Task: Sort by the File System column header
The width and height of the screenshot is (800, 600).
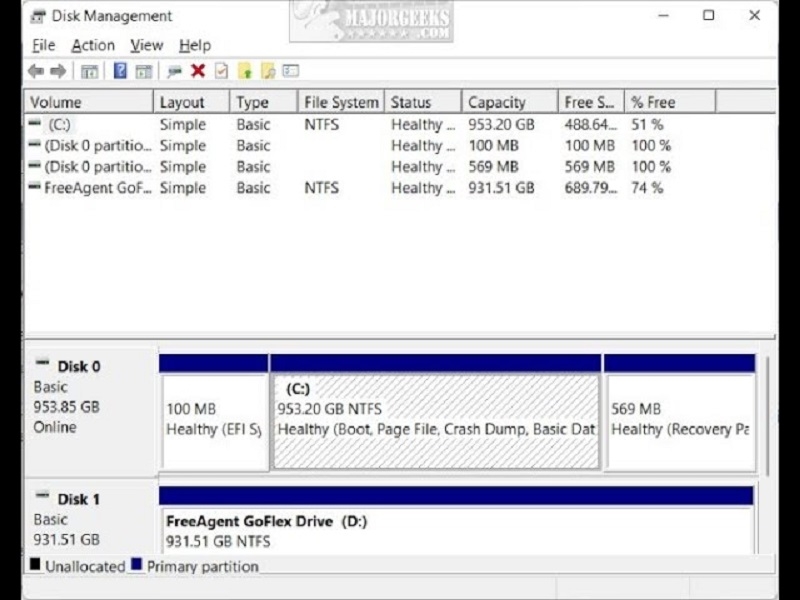Action: [x=341, y=102]
